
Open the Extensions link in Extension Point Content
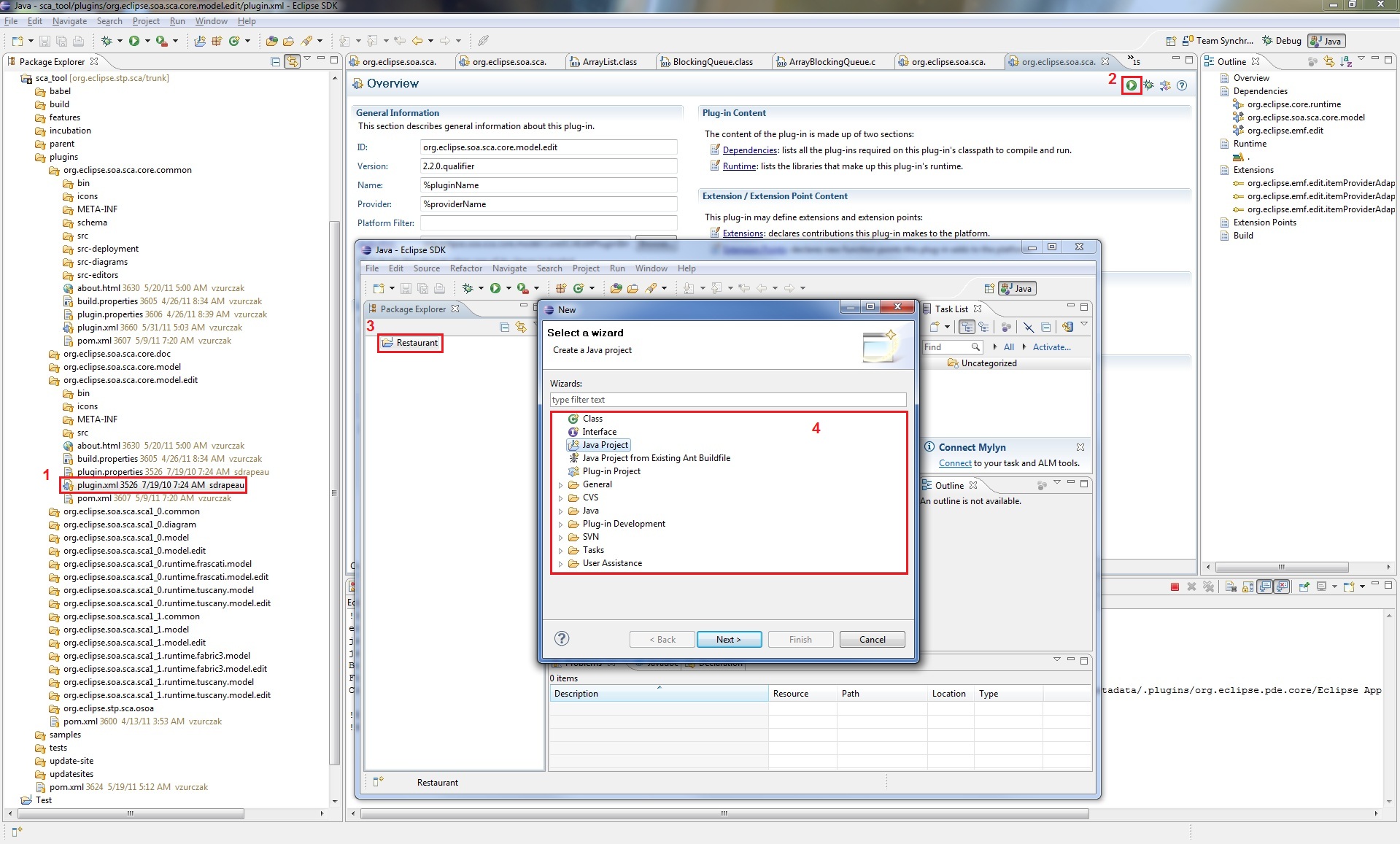pyautogui.click(x=743, y=233)
